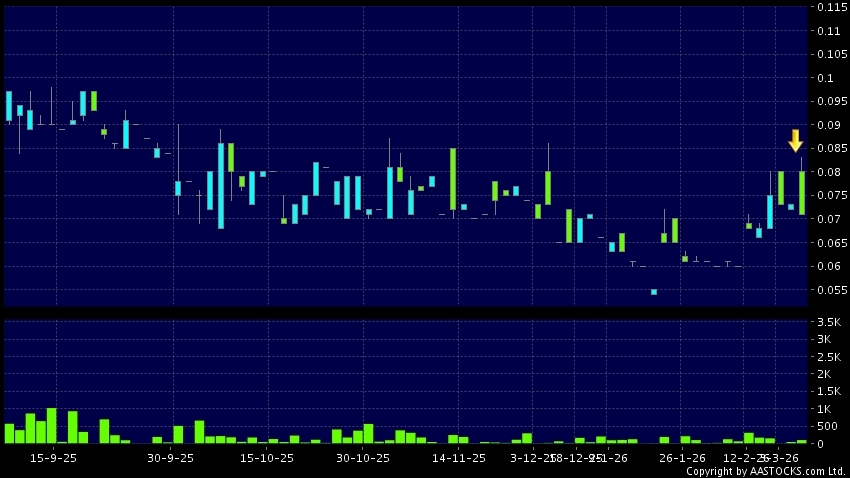Click the lowest cyan candle near 0.055
The image size is (850, 478).
point(654,292)
